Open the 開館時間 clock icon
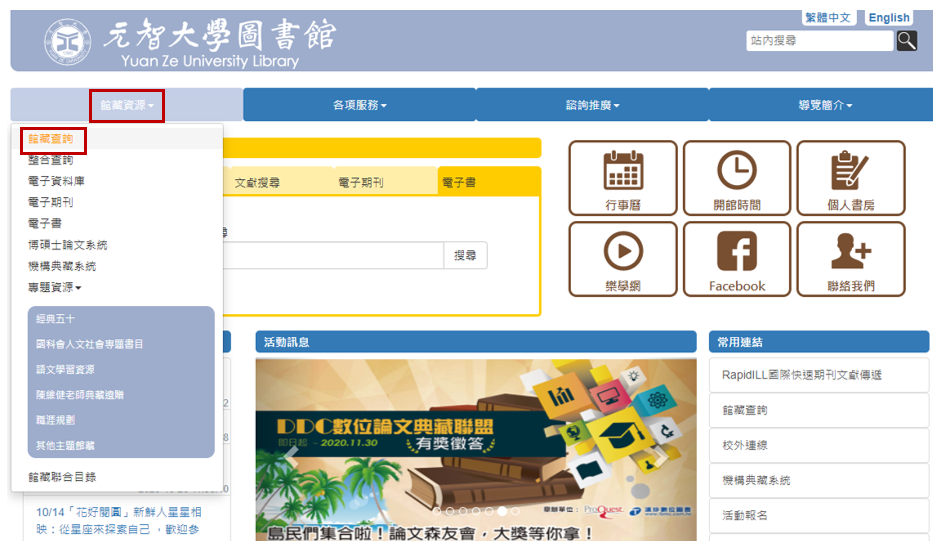The width and height of the screenshot is (937, 548). pyautogui.click(x=736, y=178)
